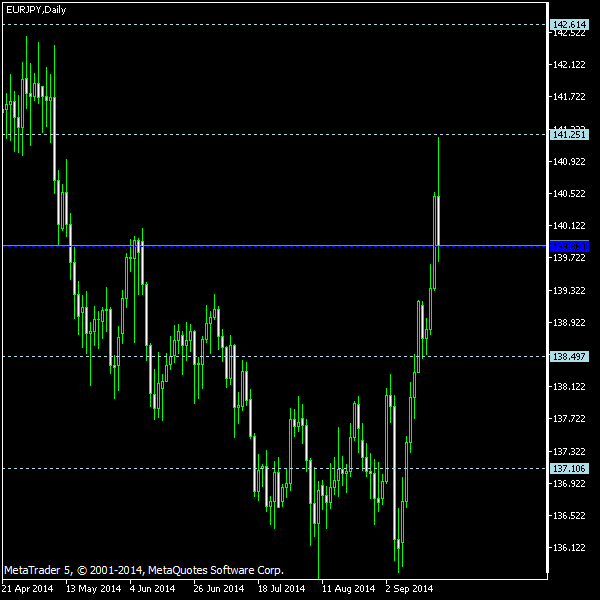
Task: Click the 140.522 price scale value
Action: click(x=569, y=194)
